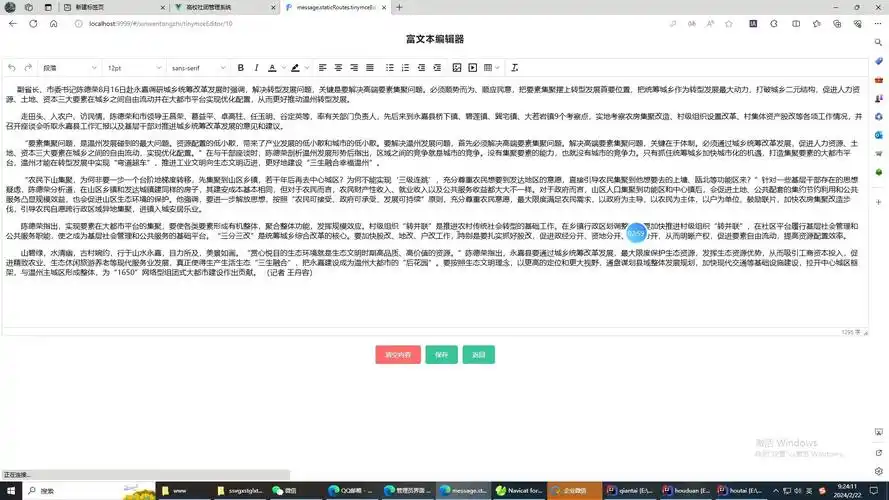Toggle bulleted list
The width and height of the screenshot is (889, 500).
tap(390, 67)
